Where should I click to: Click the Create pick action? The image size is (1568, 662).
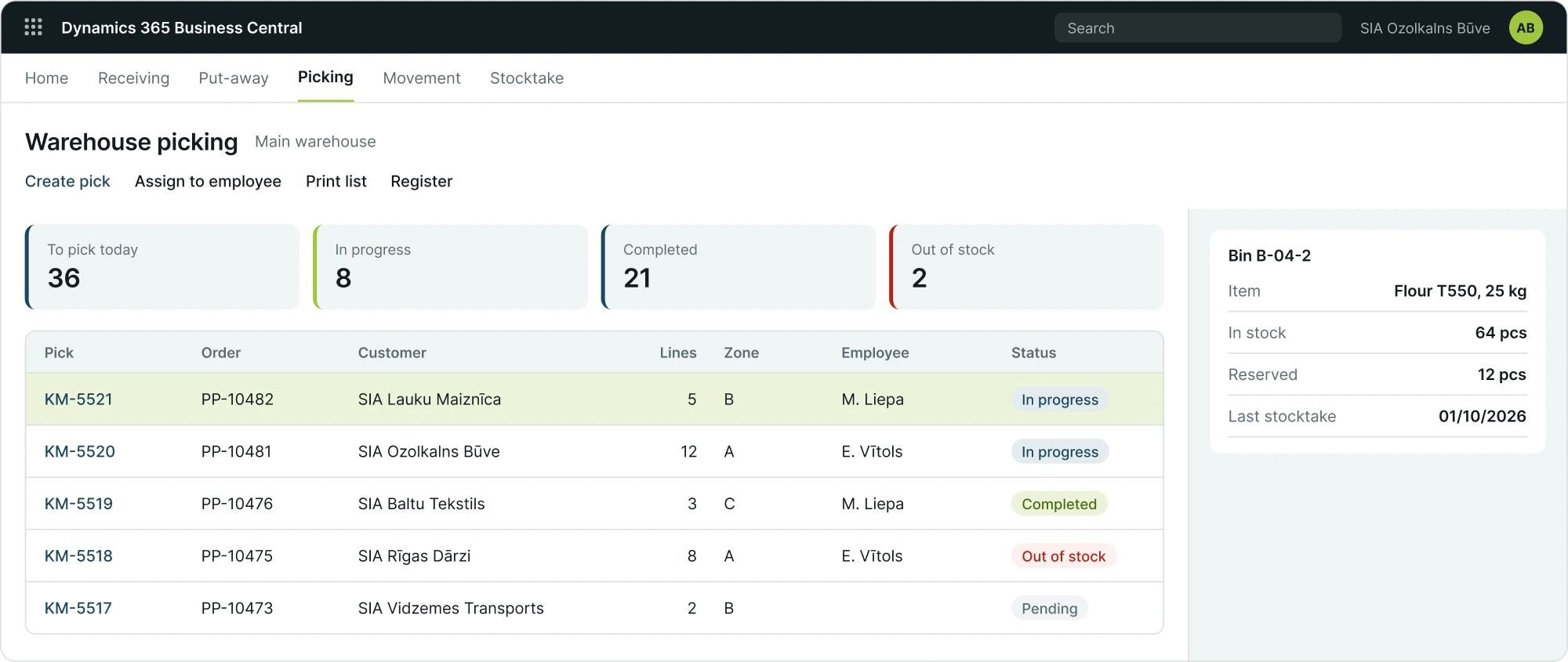click(x=67, y=181)
